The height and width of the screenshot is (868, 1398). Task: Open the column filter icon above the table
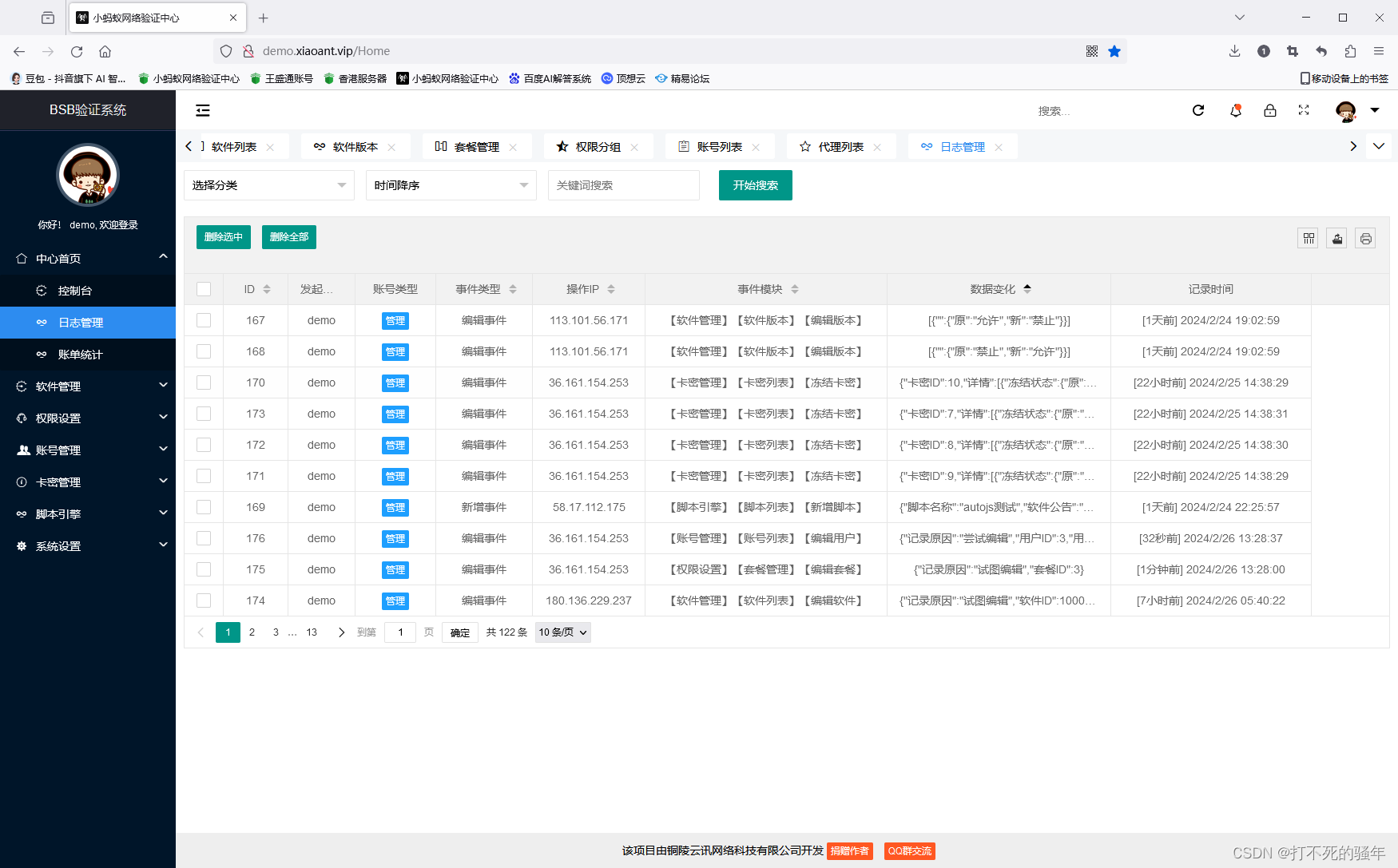(1309, 238)
